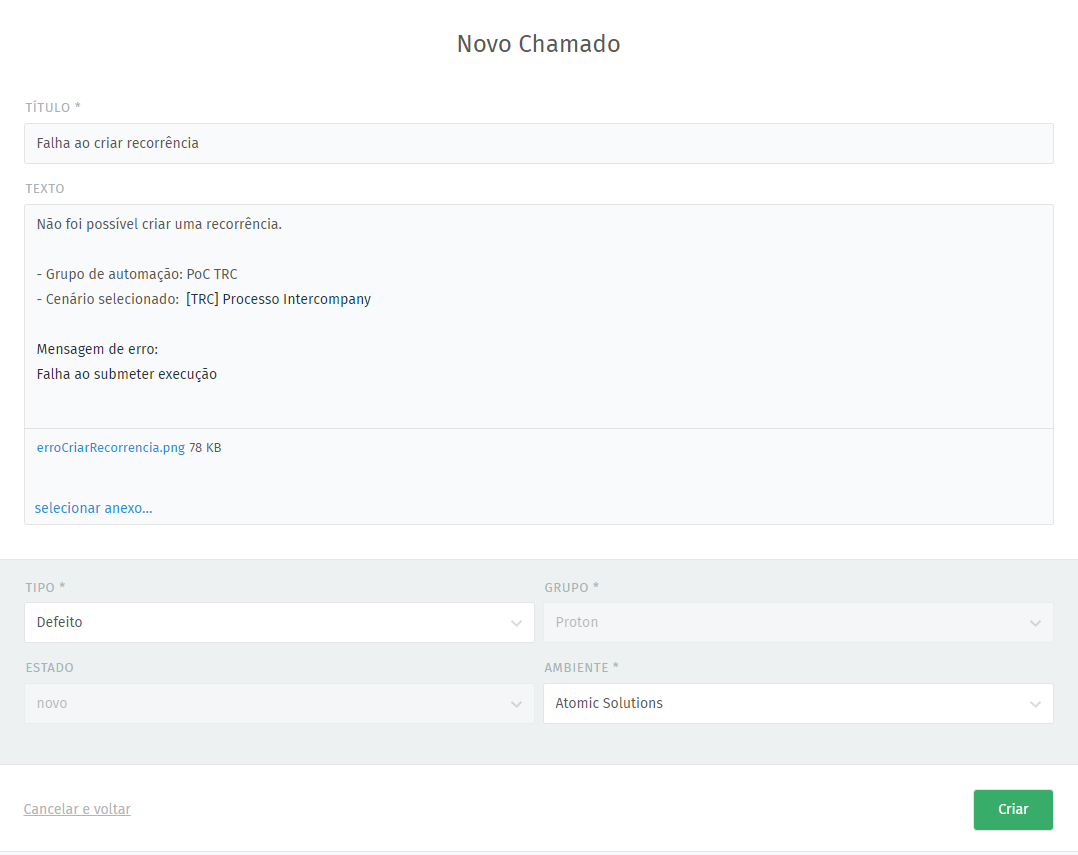Click the 'Não foi possível criar' first line
Viewport: 1078px width, 855px height.
click(x=159, y=224)
